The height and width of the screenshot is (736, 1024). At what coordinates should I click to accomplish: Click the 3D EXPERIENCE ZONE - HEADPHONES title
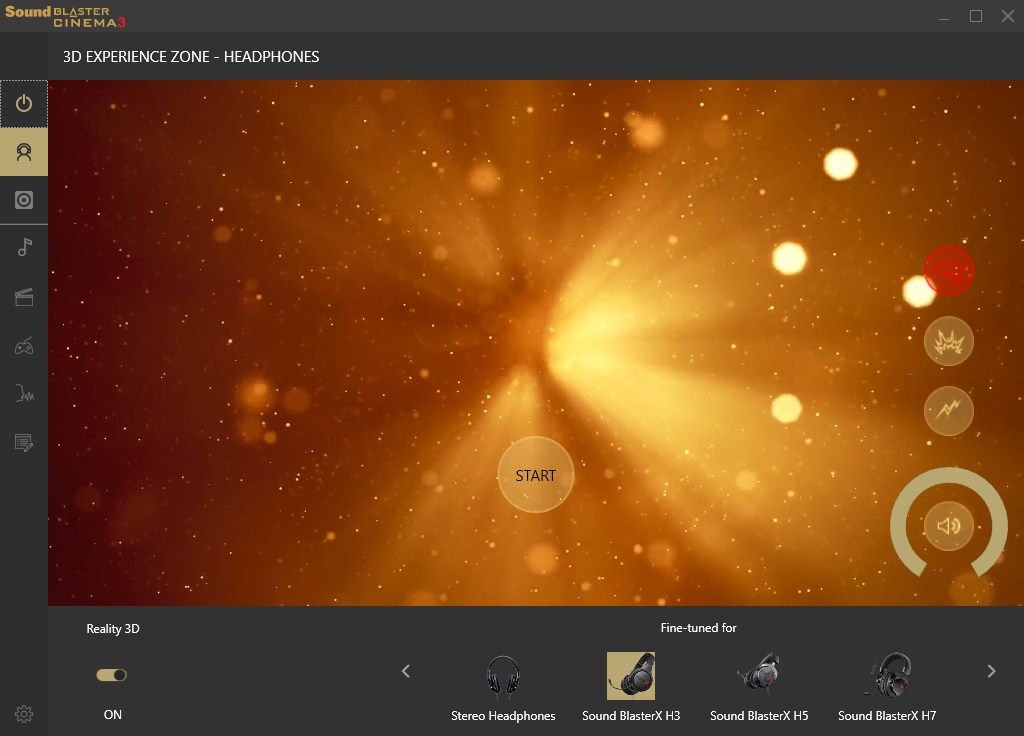(191, 57)
